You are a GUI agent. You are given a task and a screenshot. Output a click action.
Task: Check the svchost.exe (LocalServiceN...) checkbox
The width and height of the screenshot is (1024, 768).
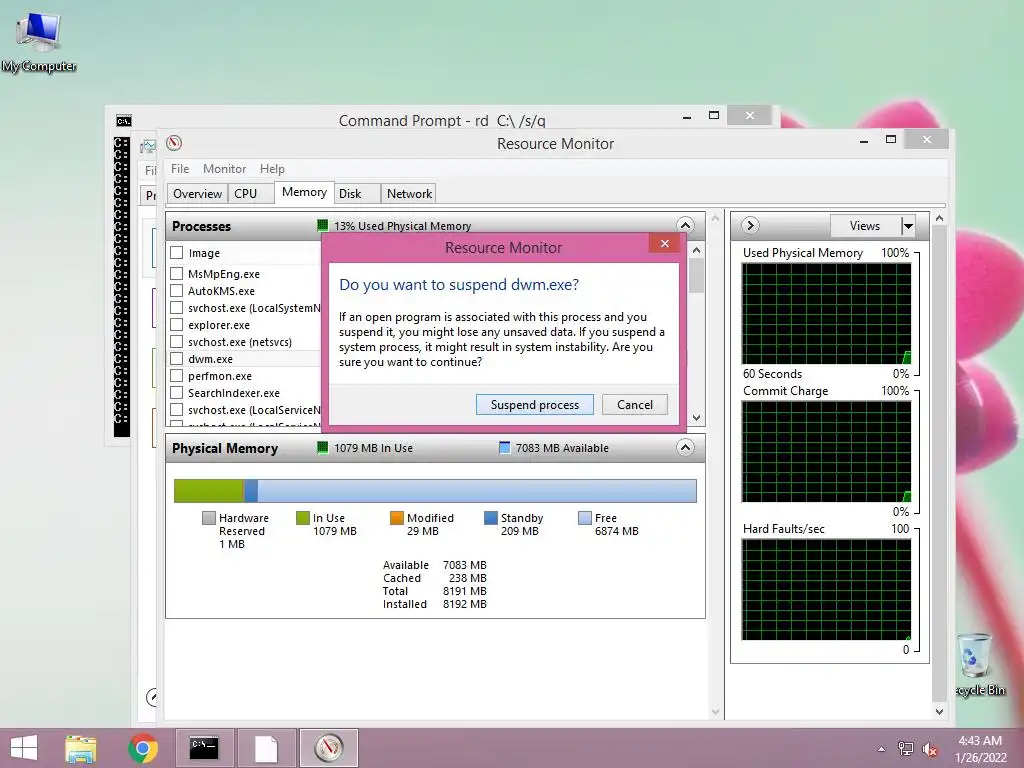click(176, 409)
